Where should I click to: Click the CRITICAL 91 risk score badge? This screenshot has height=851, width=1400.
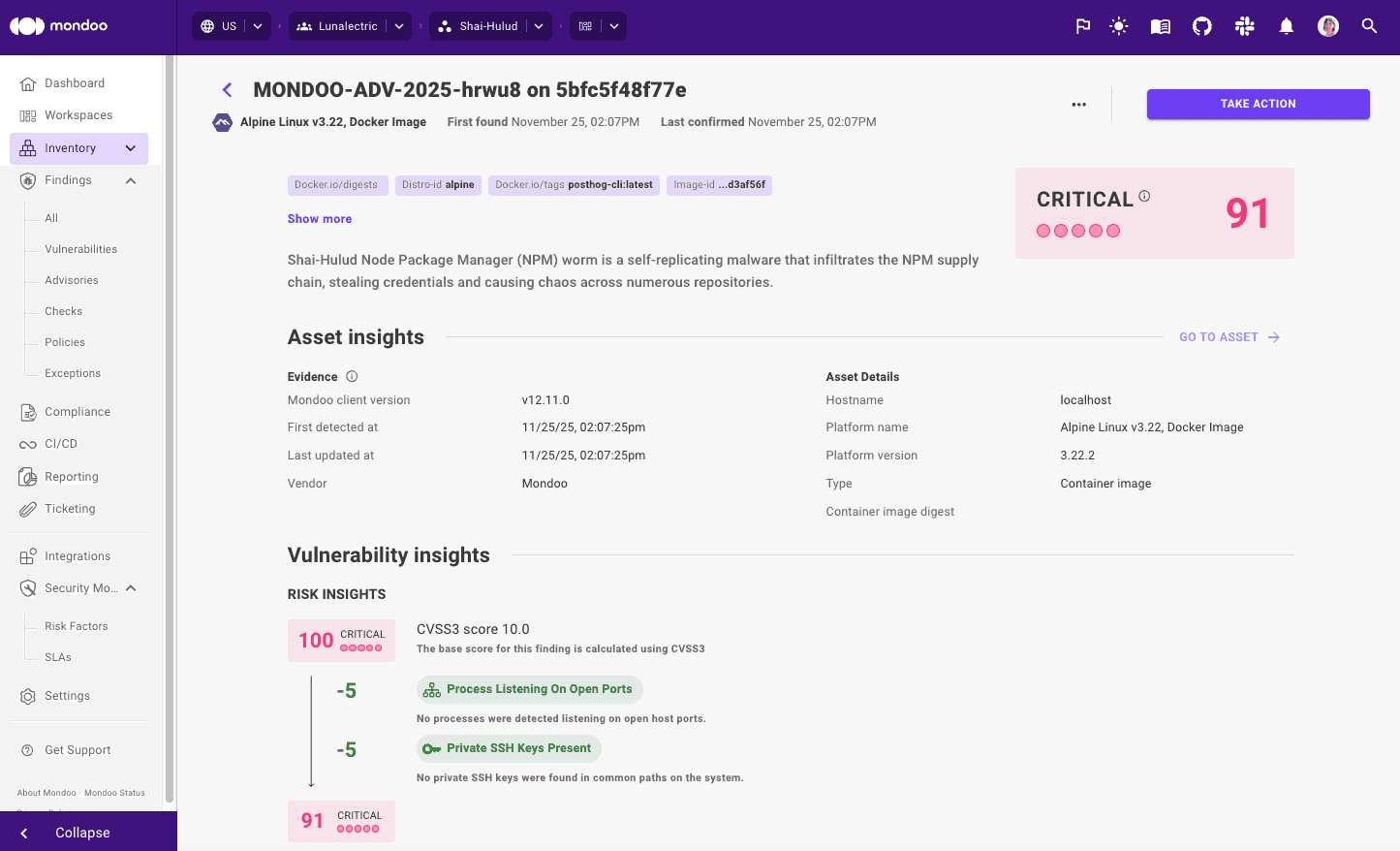[1154, 212]
